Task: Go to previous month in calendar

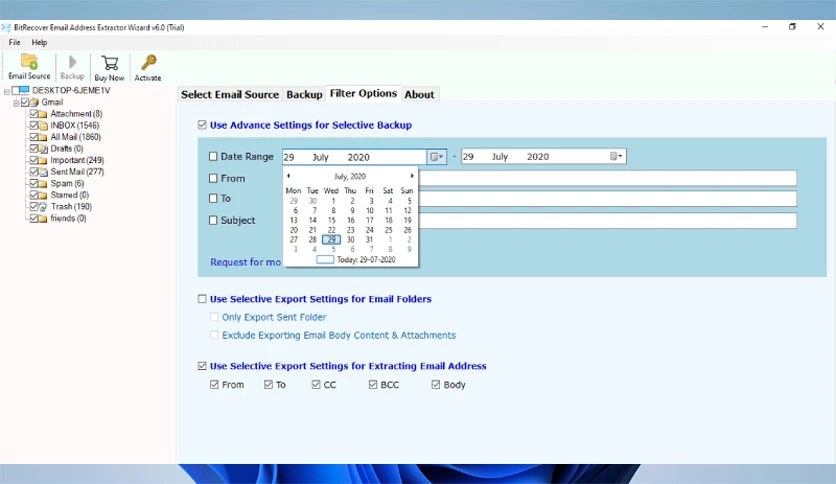Action: pos(288,176)
